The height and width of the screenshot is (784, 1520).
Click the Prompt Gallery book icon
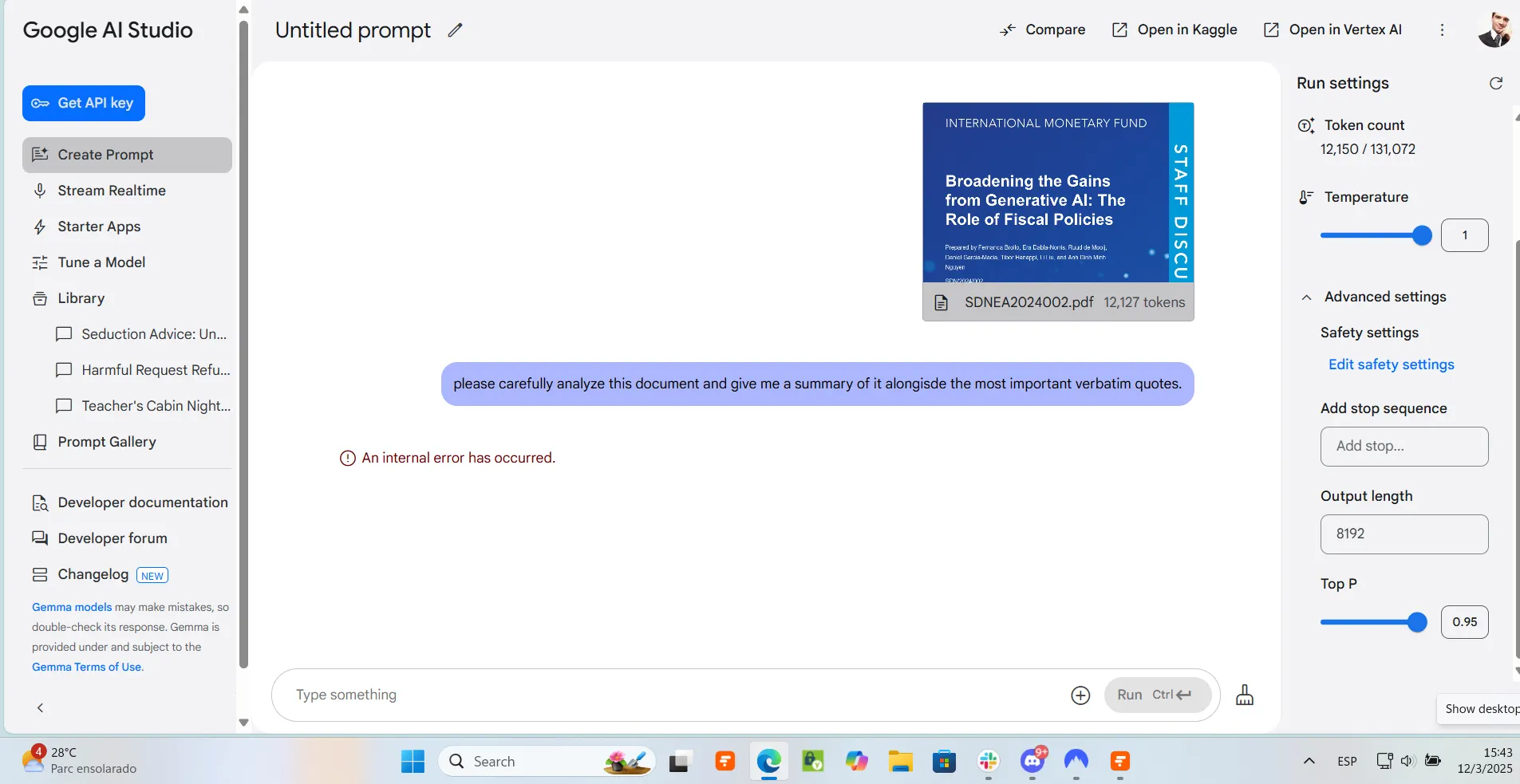(x=40, y=442)
